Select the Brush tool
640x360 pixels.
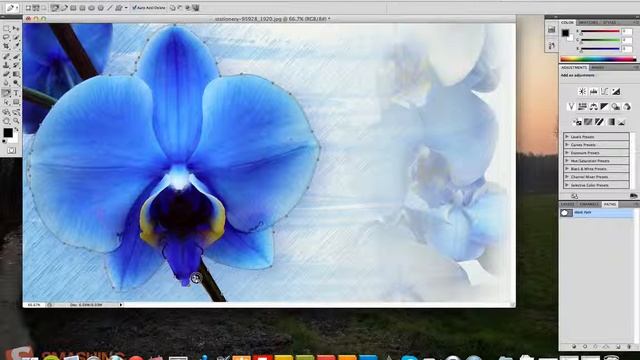click(16, 56)
